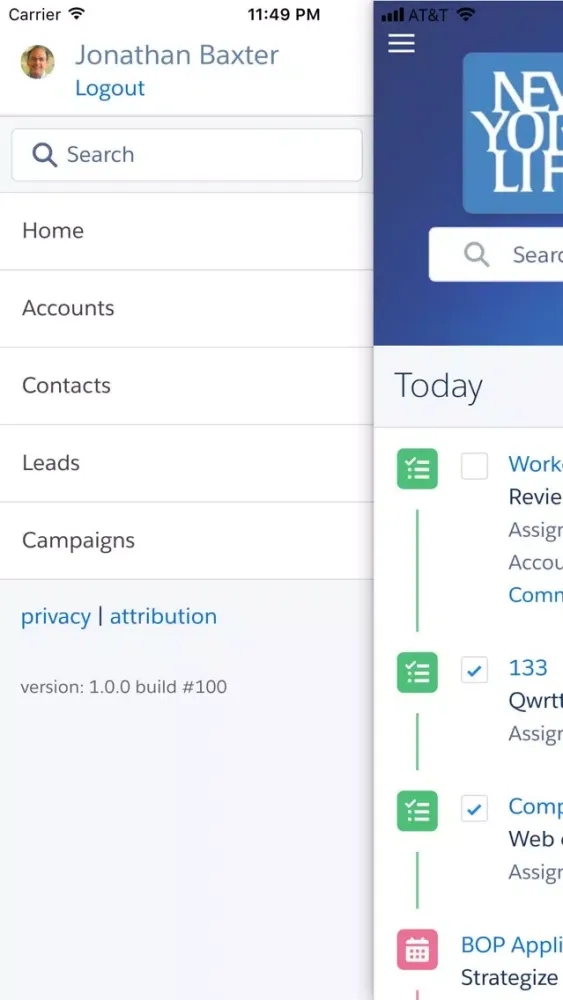Screen dimensions: 563x1000
Task: Open the 133 task link
Action: tap(528, 668)
